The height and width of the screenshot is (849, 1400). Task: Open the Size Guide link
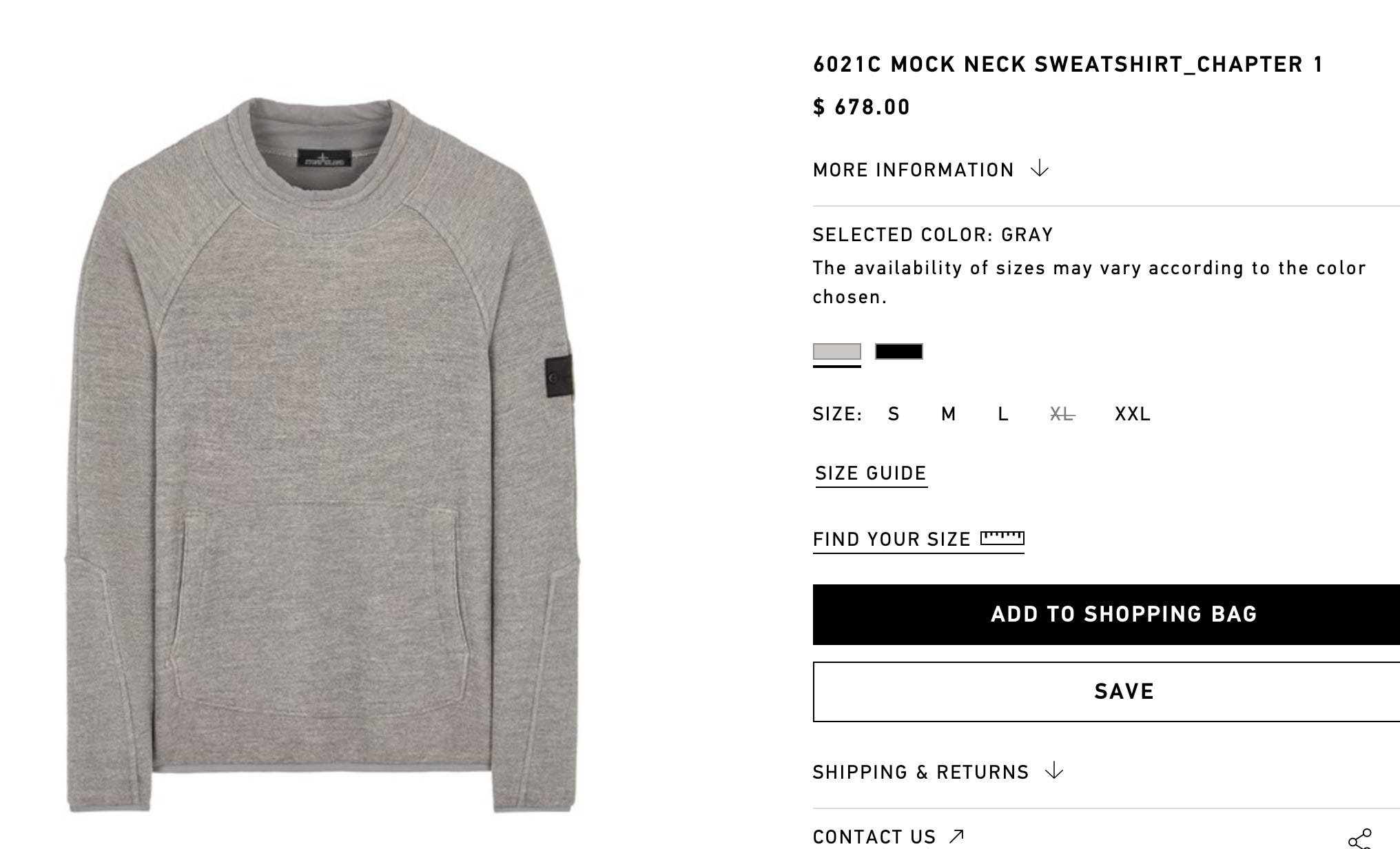[x=871, y=474]
